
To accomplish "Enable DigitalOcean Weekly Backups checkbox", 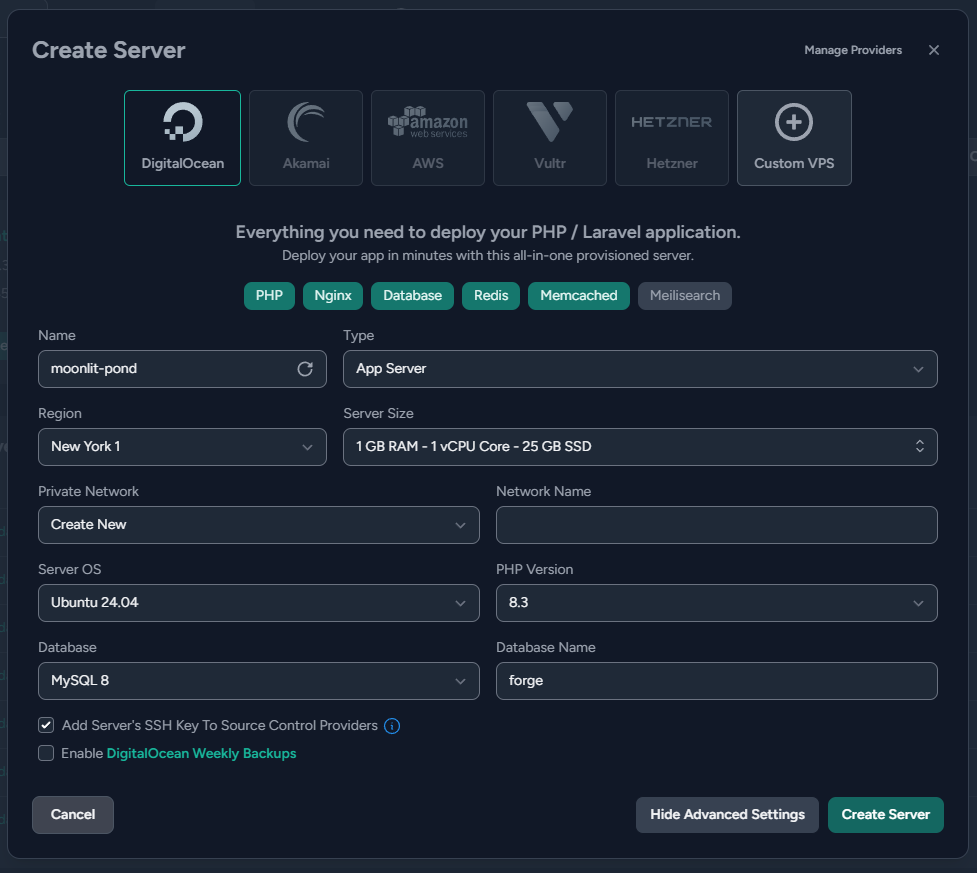I will point(46,753).
